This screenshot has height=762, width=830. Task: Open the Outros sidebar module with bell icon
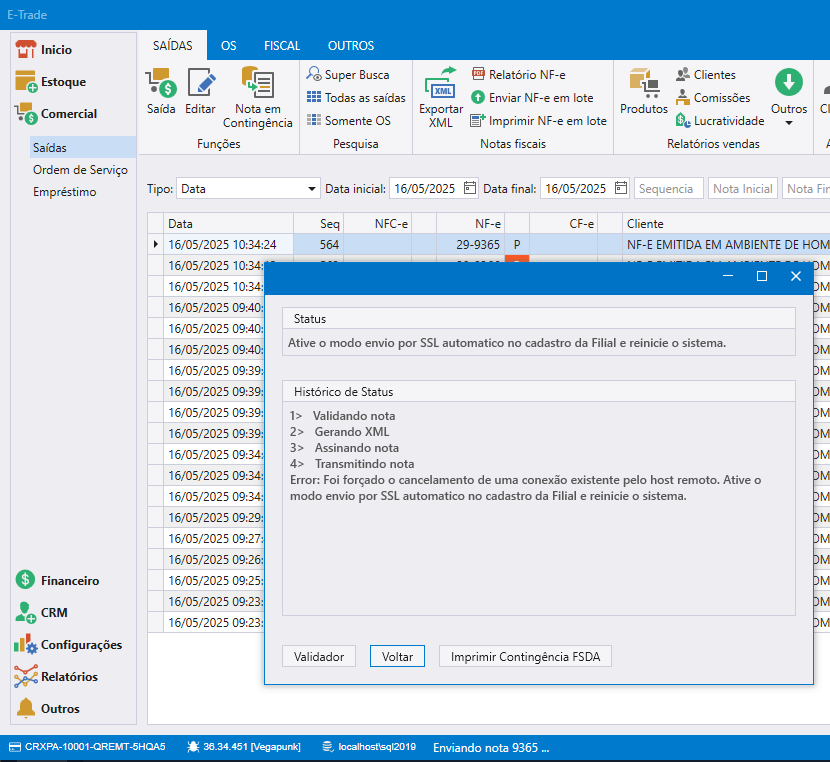[47, 709]
